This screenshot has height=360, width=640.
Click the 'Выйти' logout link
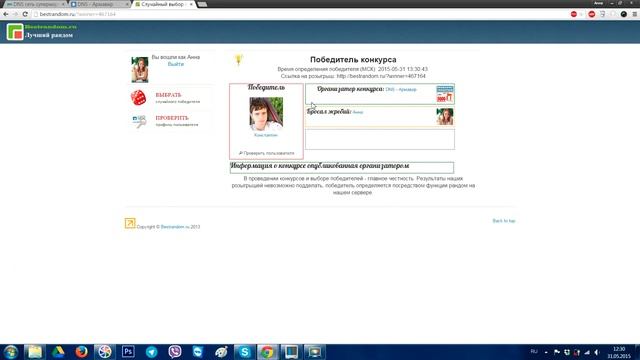(x=176, y=64)
